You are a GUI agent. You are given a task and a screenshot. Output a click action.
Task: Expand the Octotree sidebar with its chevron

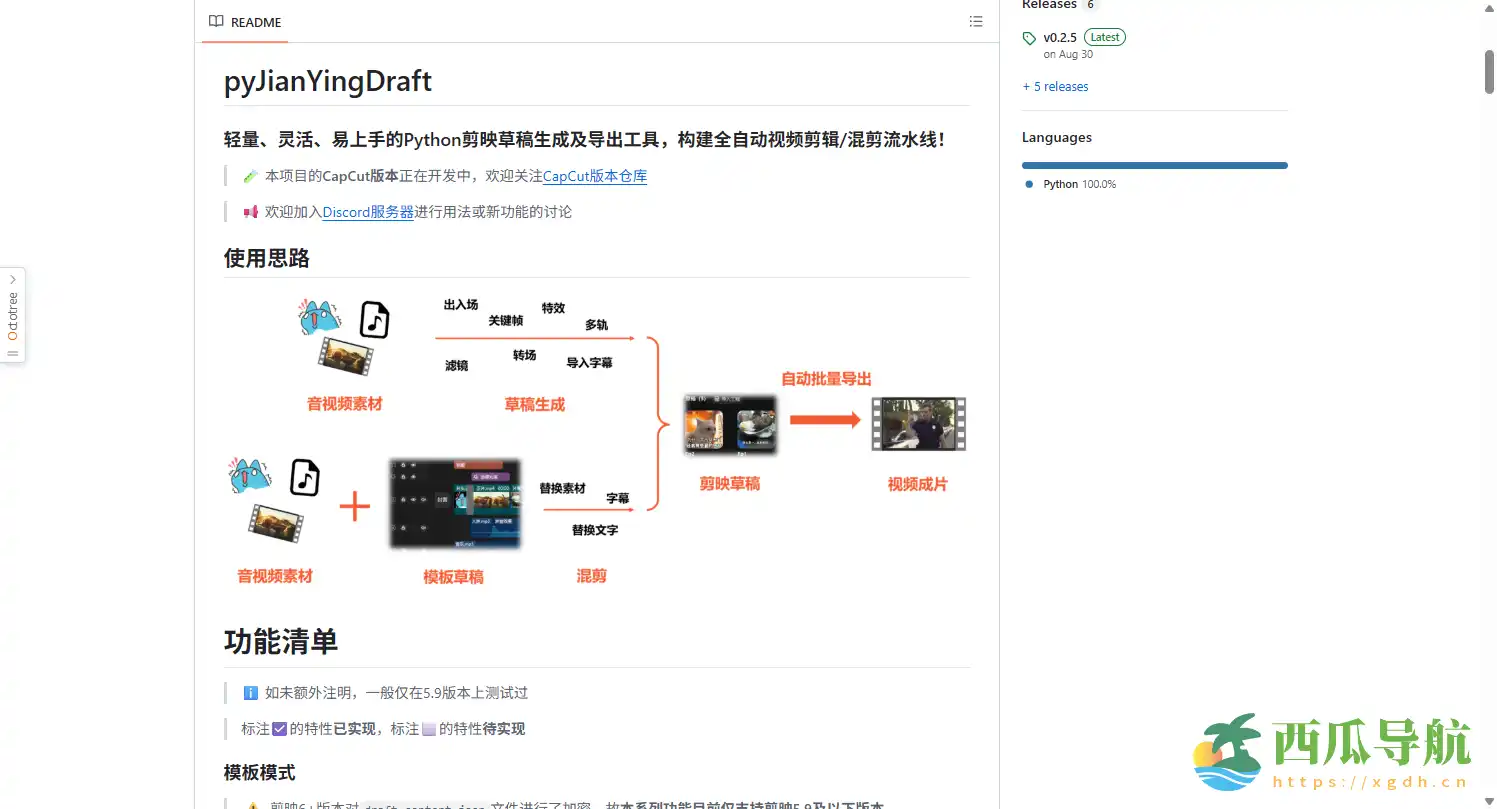[13, 279]
